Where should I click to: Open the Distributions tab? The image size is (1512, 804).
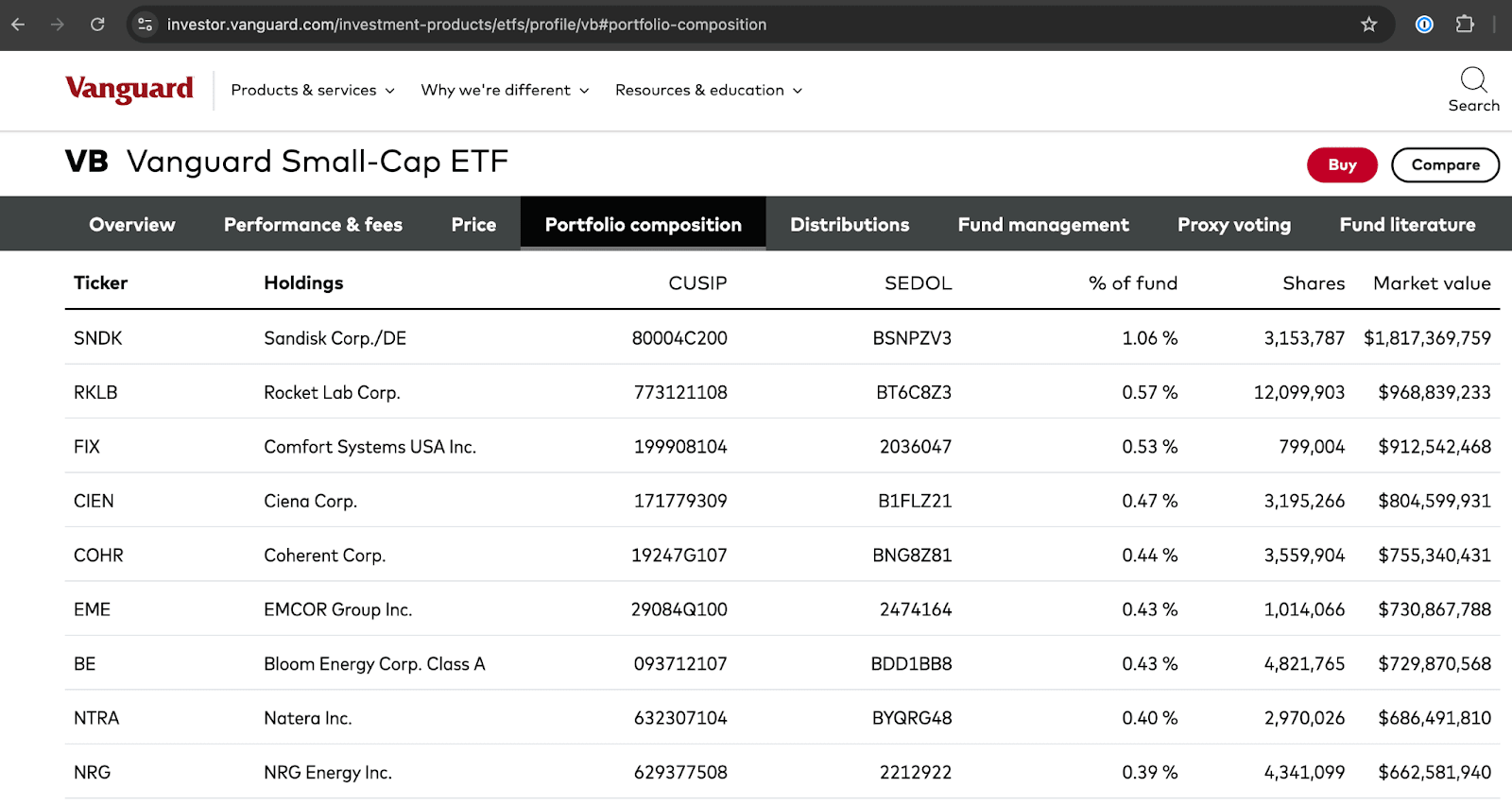(x=850, y=225)
